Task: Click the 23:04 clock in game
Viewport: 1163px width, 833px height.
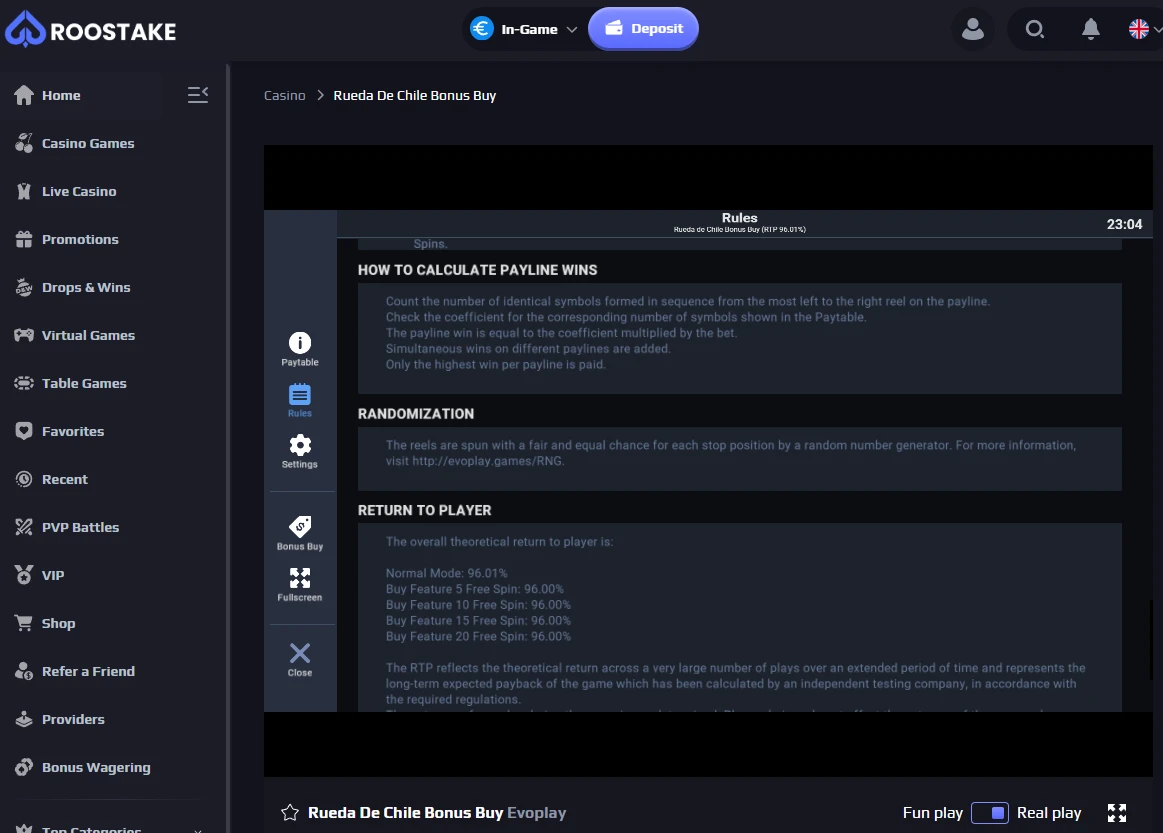Action: (x=1124, y=224)
